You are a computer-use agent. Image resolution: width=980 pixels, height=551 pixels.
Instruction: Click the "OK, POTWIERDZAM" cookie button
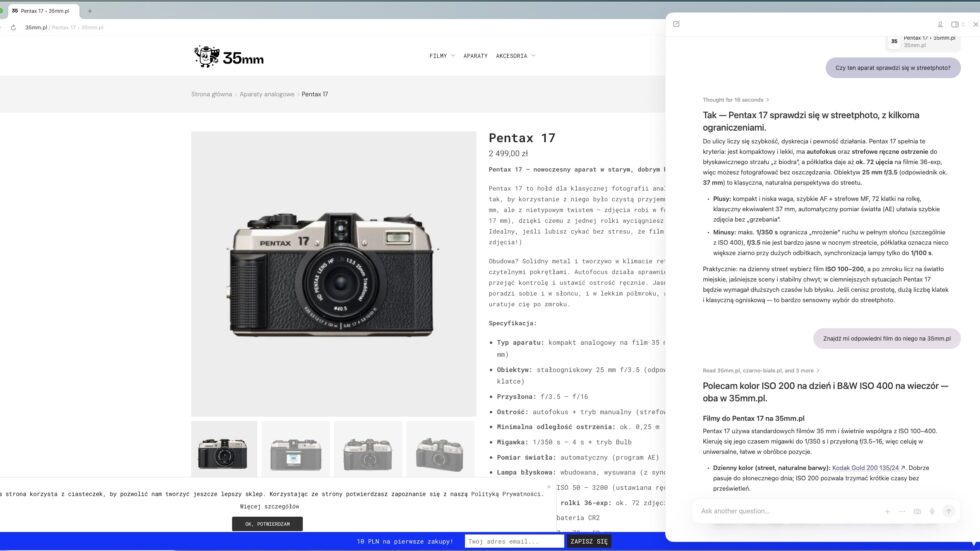click(267, 524)
